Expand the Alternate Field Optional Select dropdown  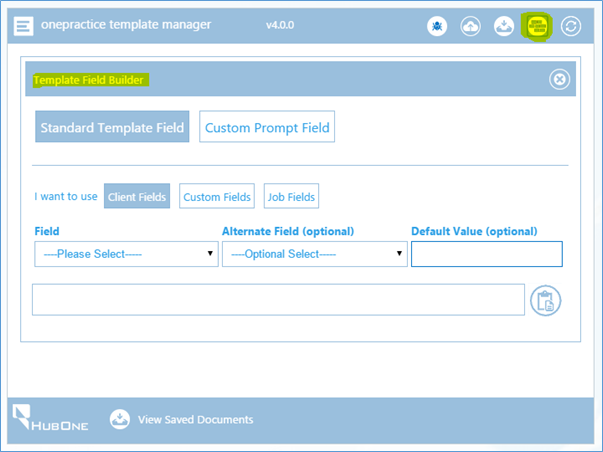[315, 254]
